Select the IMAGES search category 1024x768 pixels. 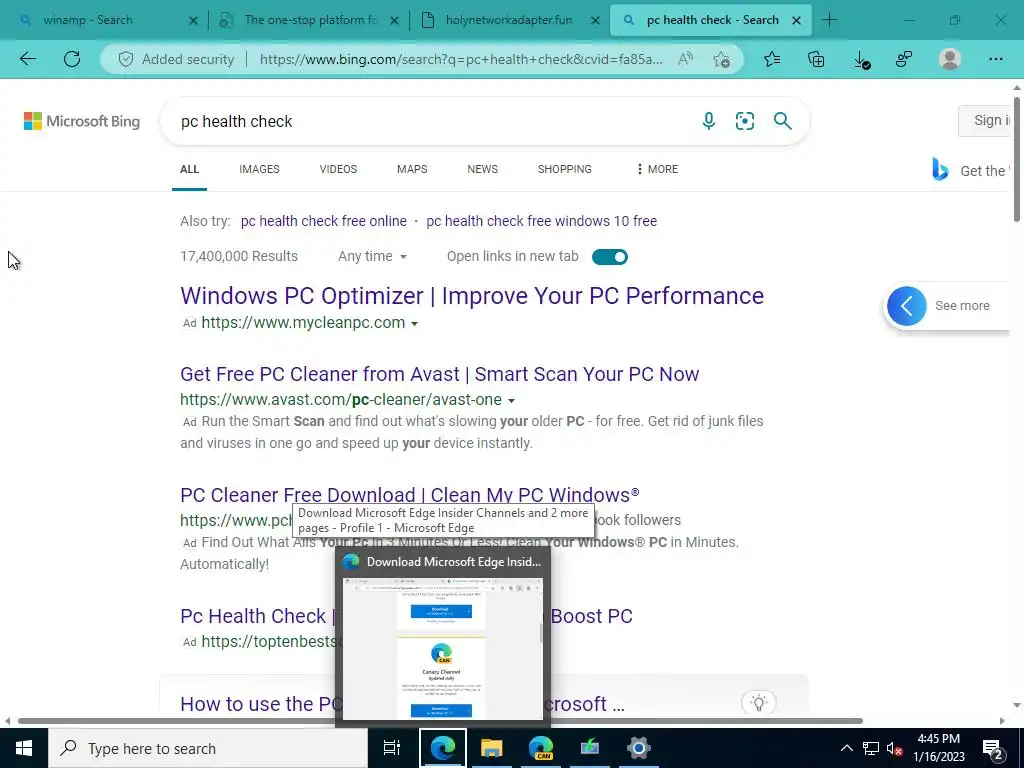[x=259, y=169]
